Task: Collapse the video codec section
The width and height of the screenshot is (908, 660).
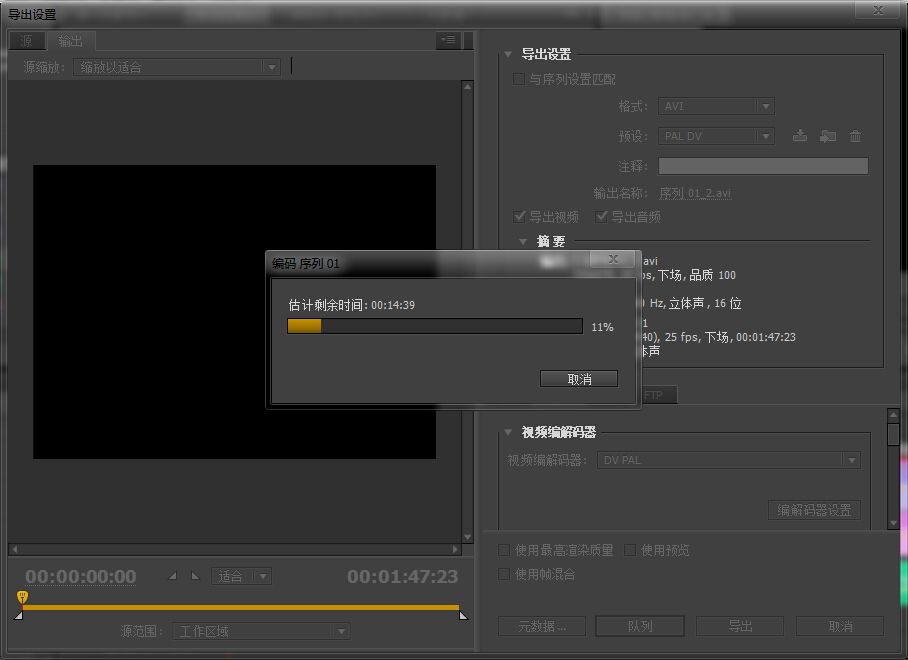Action: pos(508,432)
